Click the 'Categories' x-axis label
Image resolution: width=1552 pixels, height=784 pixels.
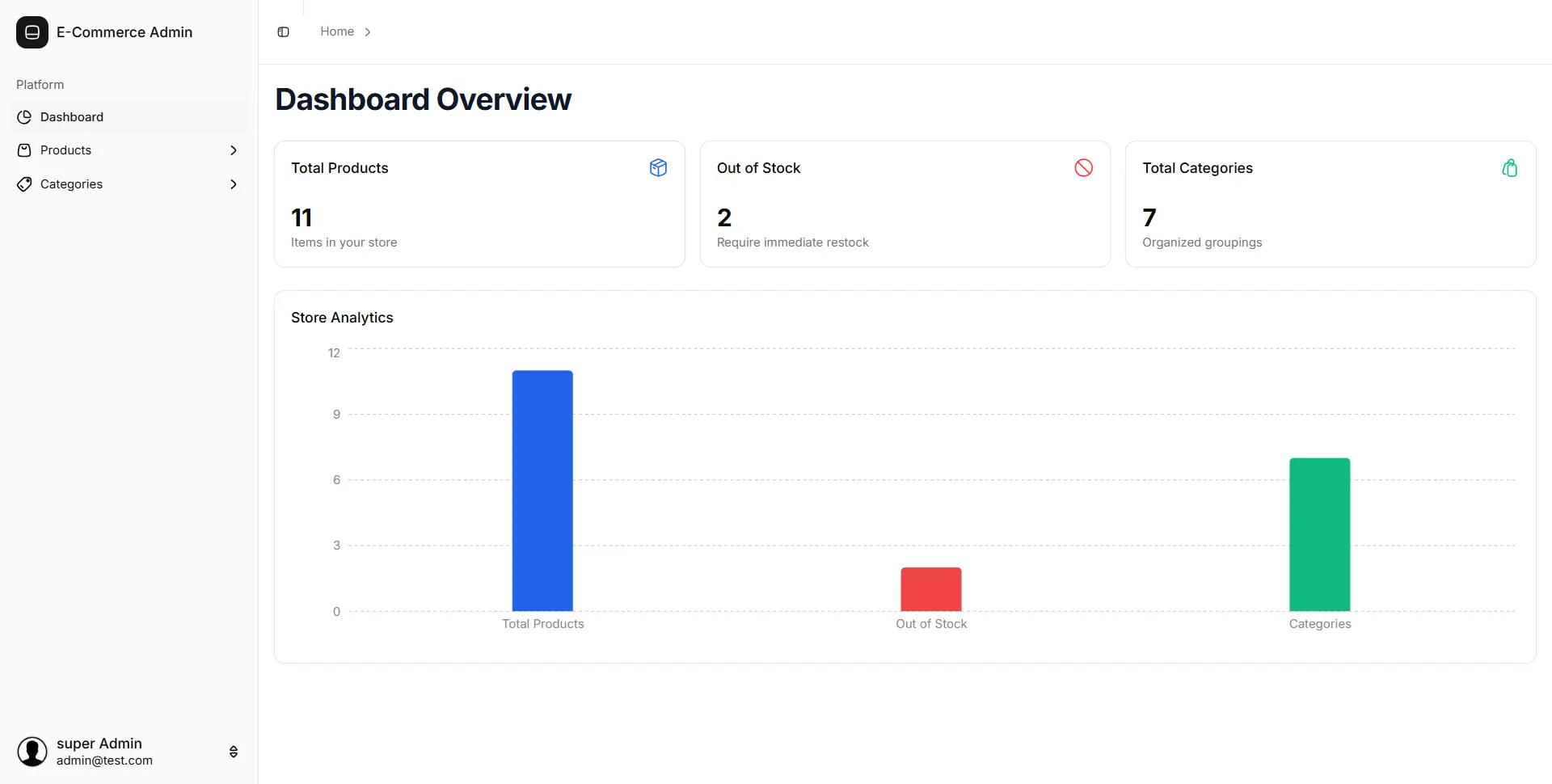[1320, 624]
